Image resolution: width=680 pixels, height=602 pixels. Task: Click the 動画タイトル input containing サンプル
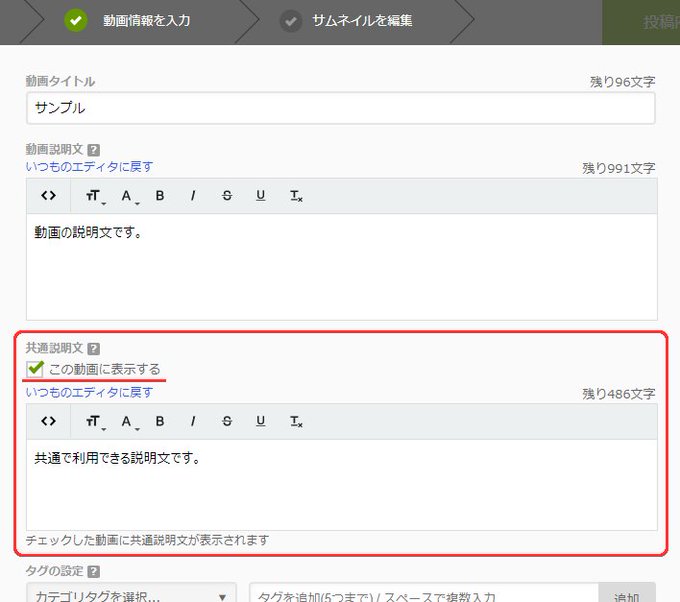tap(340, 108)
